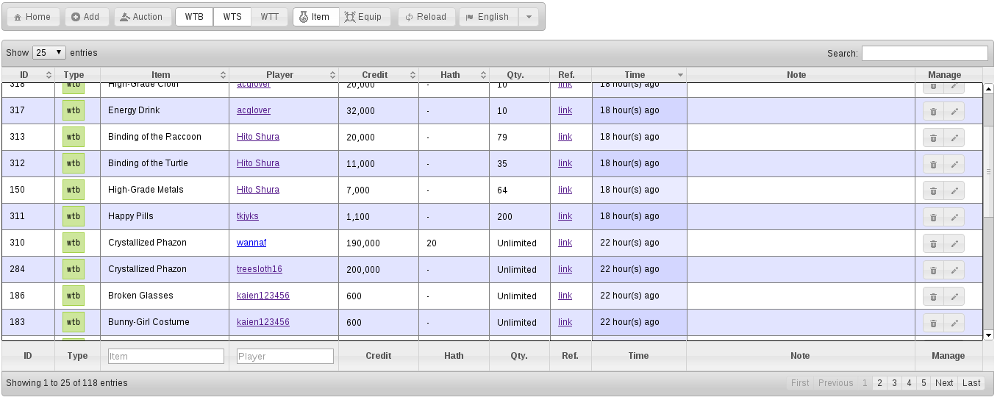
Task: Delete the Binding of the Turtle entry
Action: [x=933, y=165]
